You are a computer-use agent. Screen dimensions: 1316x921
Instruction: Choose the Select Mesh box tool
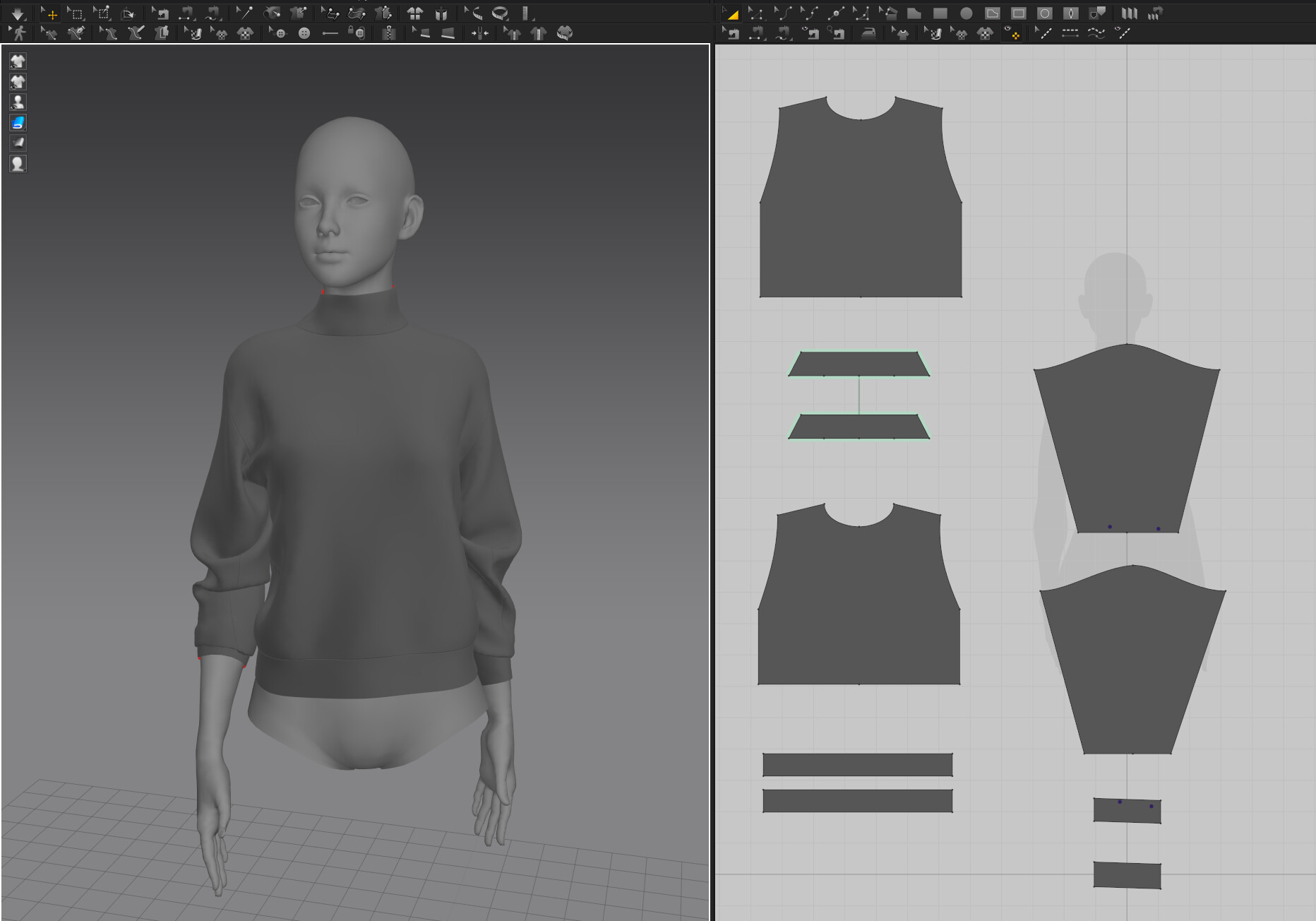click(75, 13)
